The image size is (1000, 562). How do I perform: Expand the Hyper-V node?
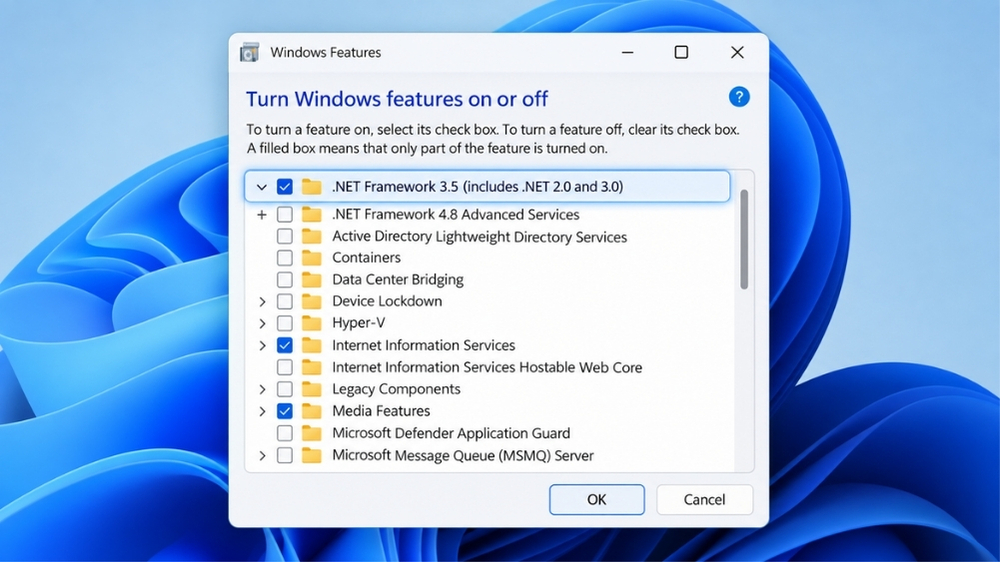pyautogui.click(x=262, y=323)
